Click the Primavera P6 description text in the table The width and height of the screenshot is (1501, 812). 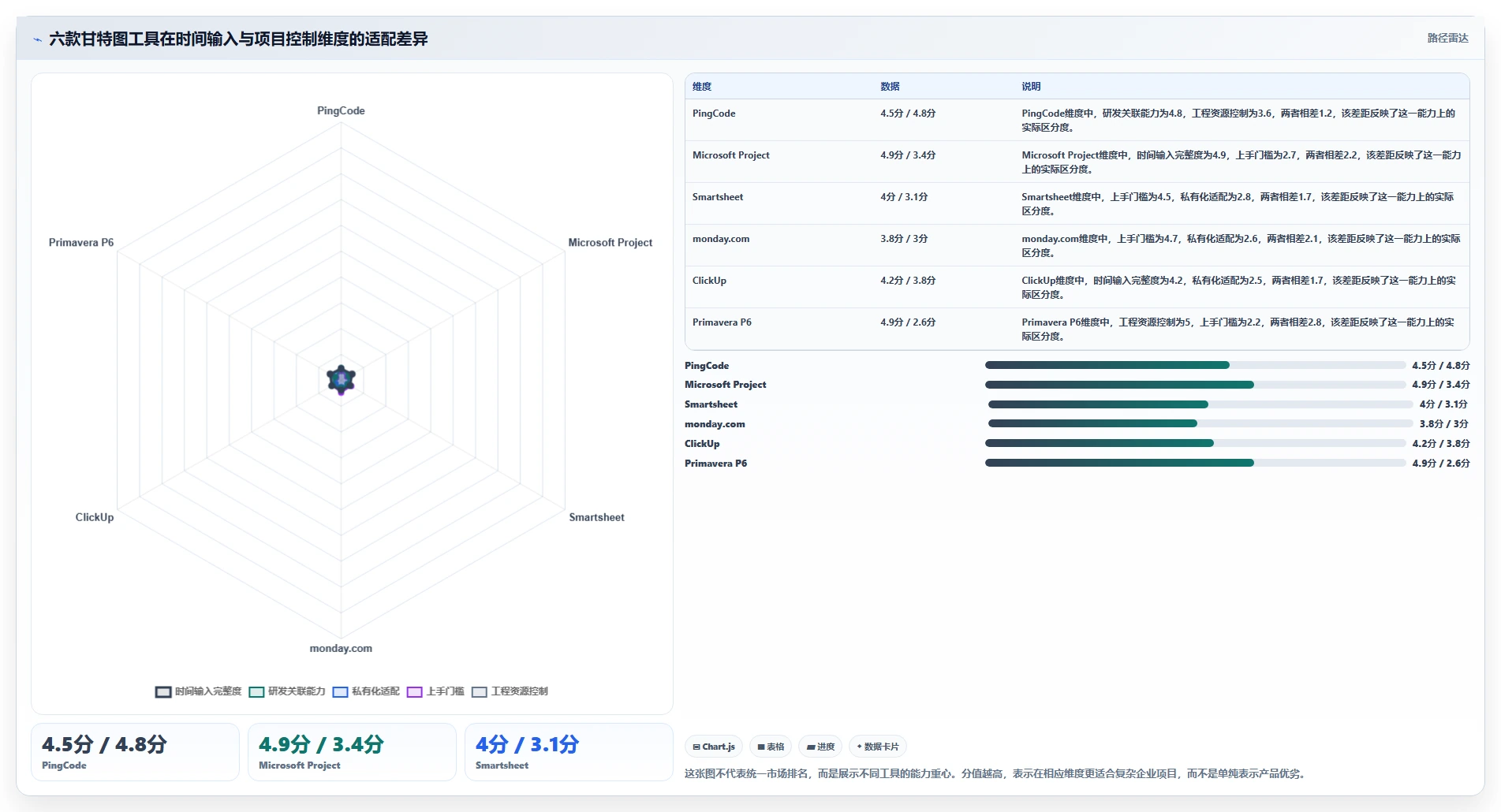pos(1238,330)
